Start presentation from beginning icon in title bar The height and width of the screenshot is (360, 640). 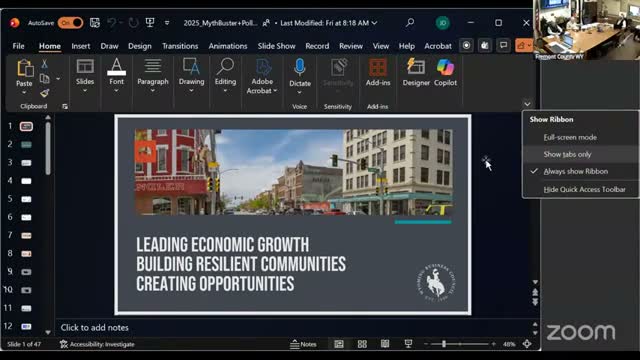pyautogui.click(x=150, y=22)
